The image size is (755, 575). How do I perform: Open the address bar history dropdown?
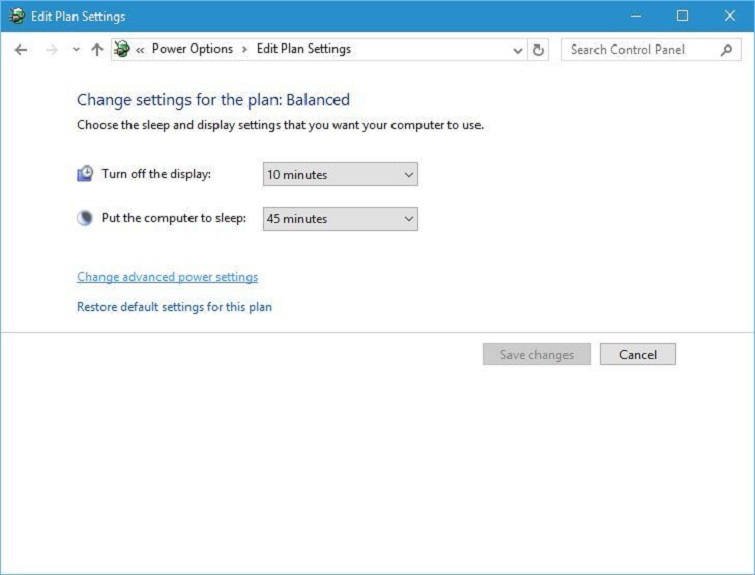pos(517,50)
